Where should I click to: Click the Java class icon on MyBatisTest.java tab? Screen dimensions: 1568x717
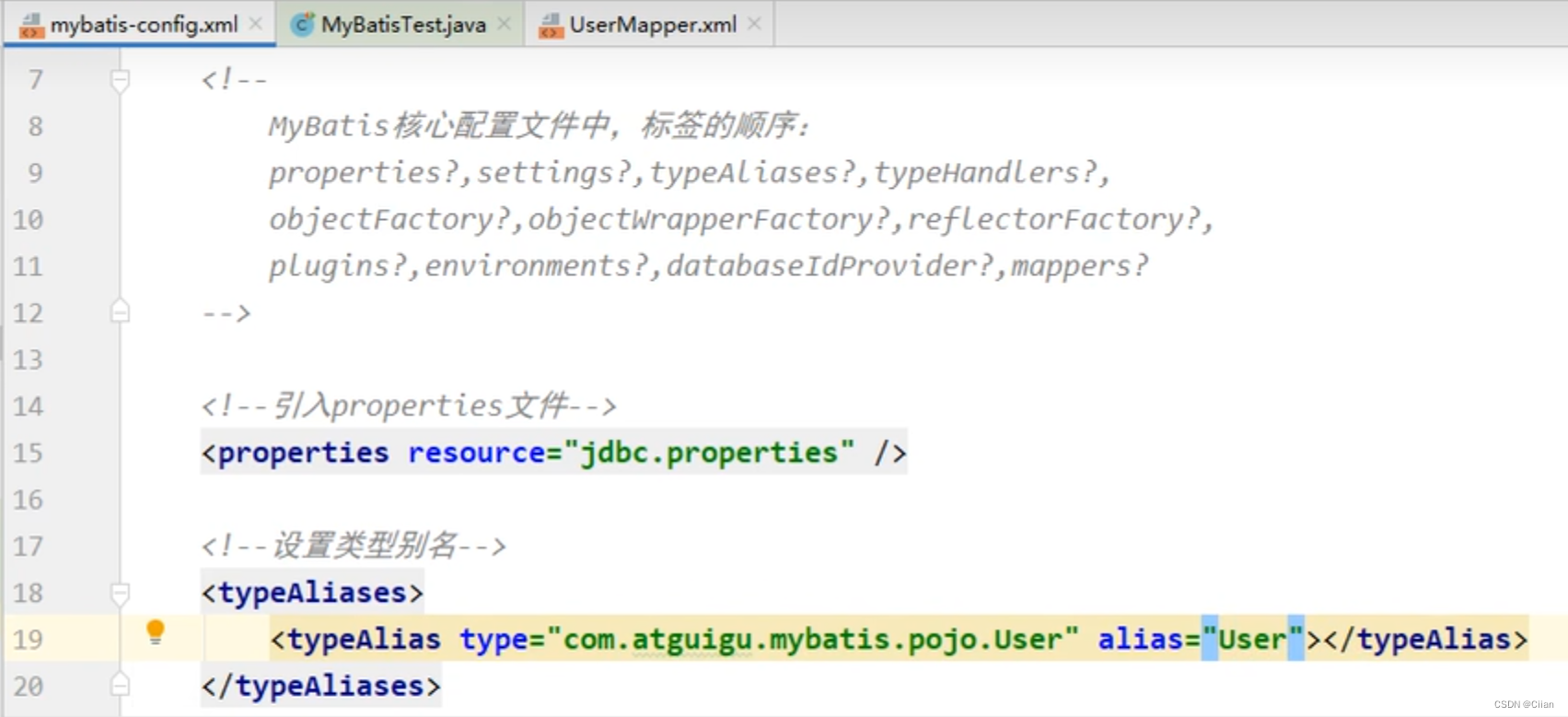pos(303,25)
